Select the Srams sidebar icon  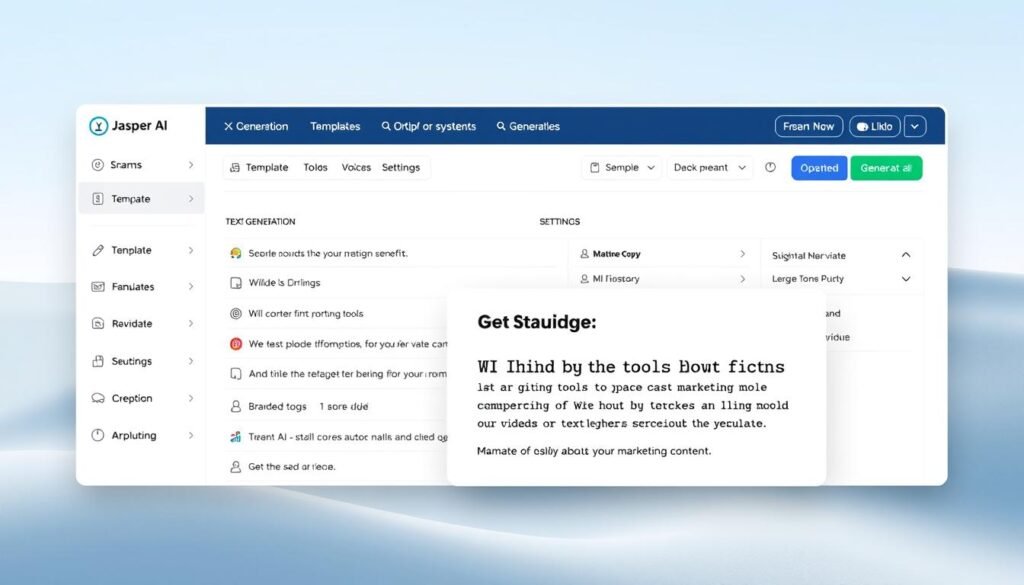coord(97,163)
